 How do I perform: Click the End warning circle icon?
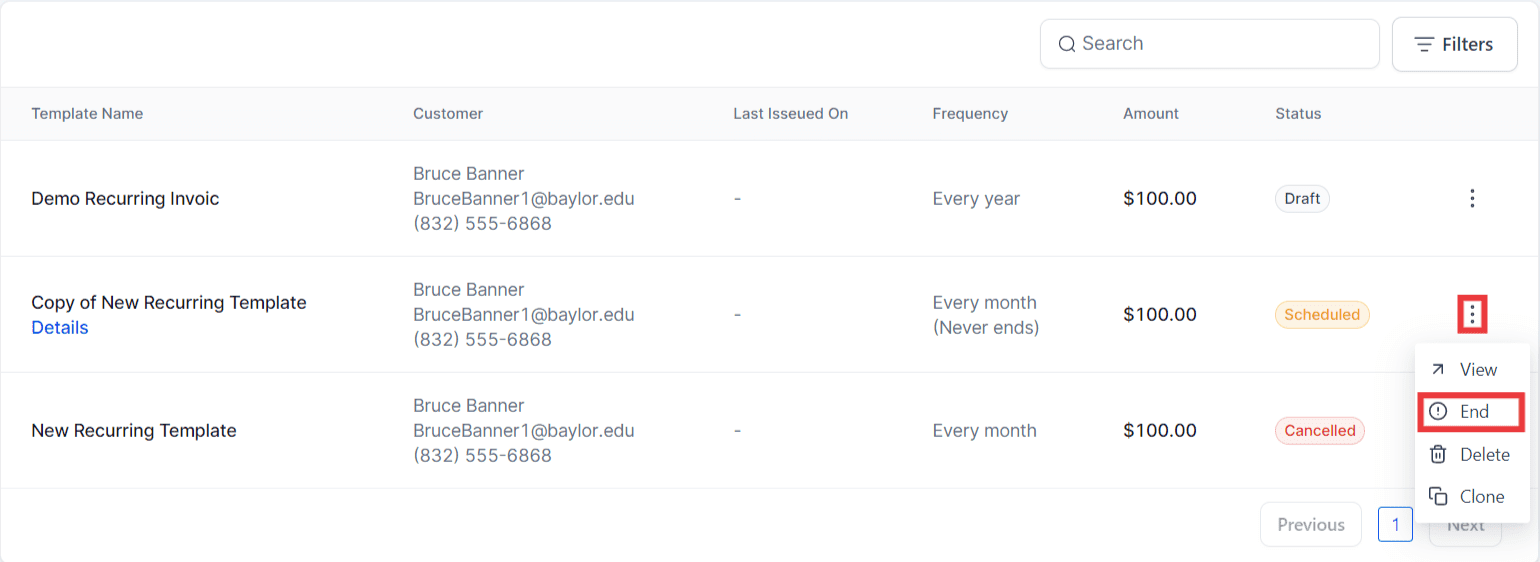click(1438, 411)
